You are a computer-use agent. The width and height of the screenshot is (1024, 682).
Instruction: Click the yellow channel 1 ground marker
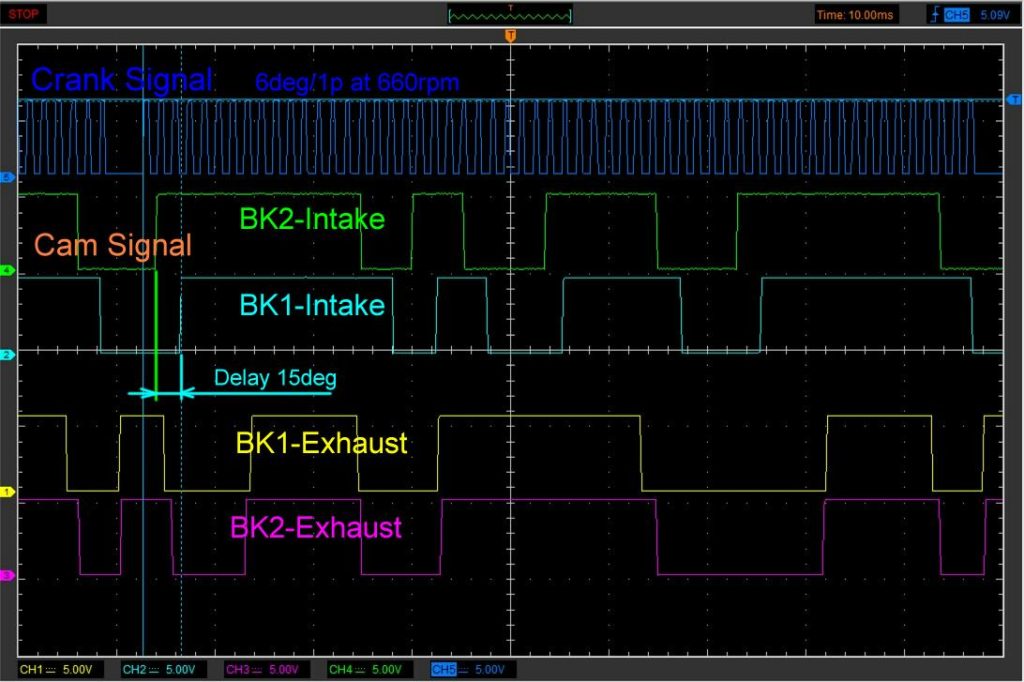(9, 492)
